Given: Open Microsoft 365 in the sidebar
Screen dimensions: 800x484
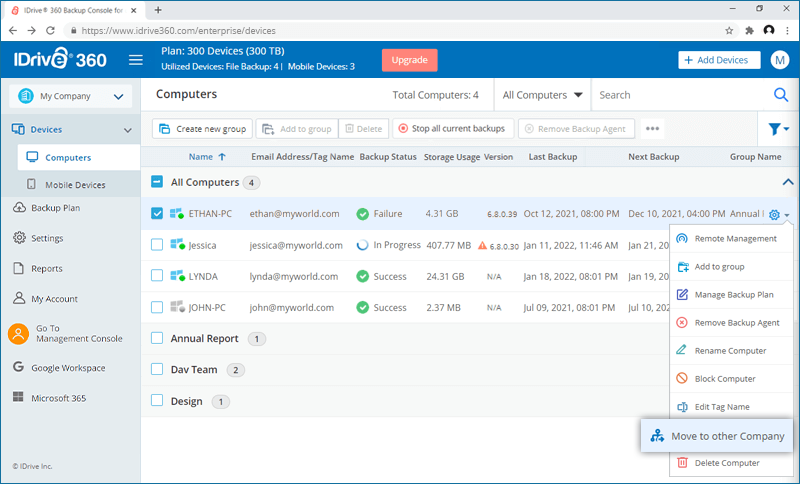Looking at the screenshot, I should [49, 398].
